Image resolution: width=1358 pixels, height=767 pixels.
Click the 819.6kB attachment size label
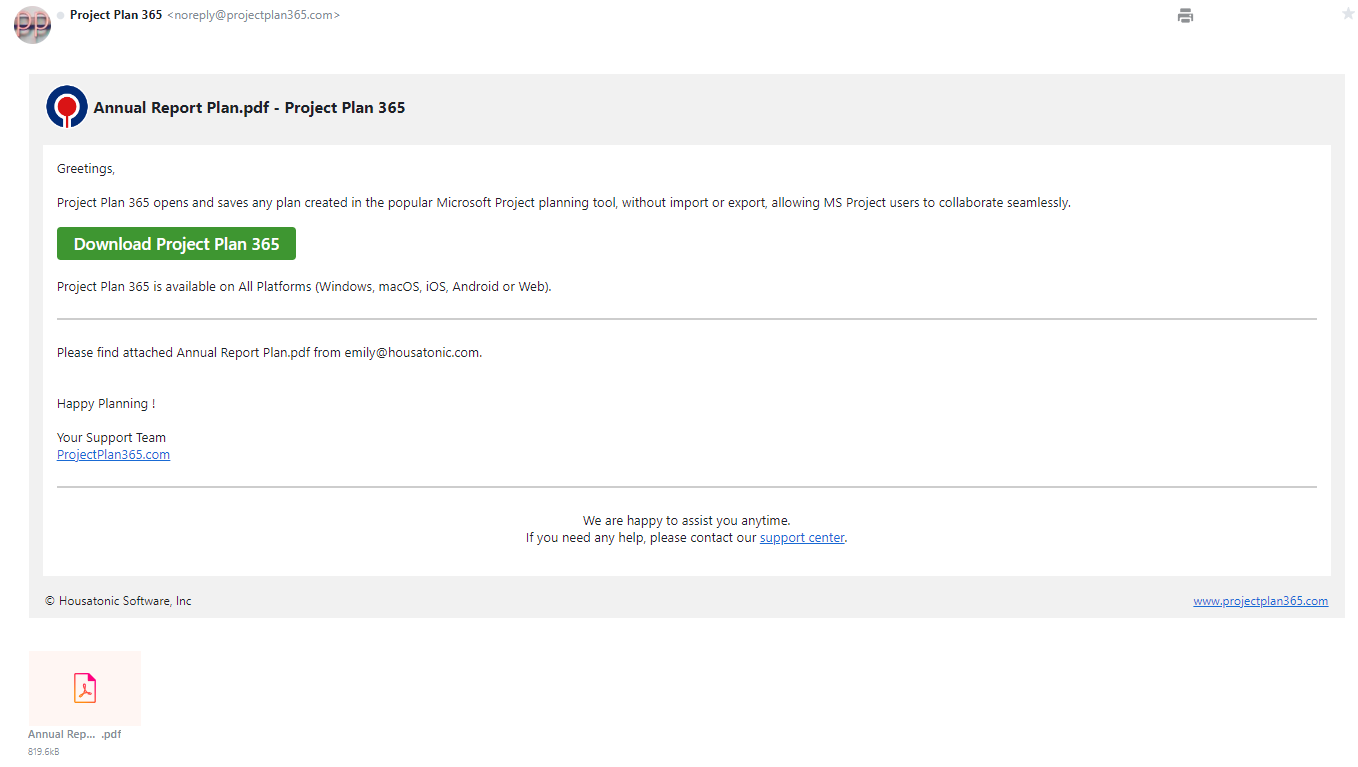tap(44, 752)
